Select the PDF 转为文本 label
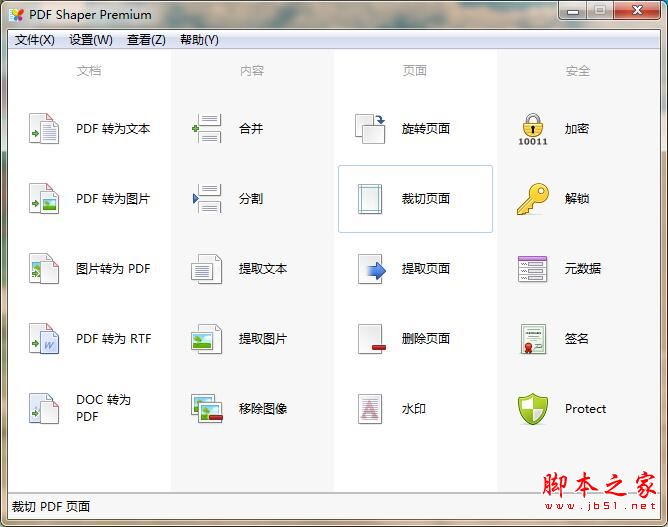668x527 pixels. (x=113, y=129)
